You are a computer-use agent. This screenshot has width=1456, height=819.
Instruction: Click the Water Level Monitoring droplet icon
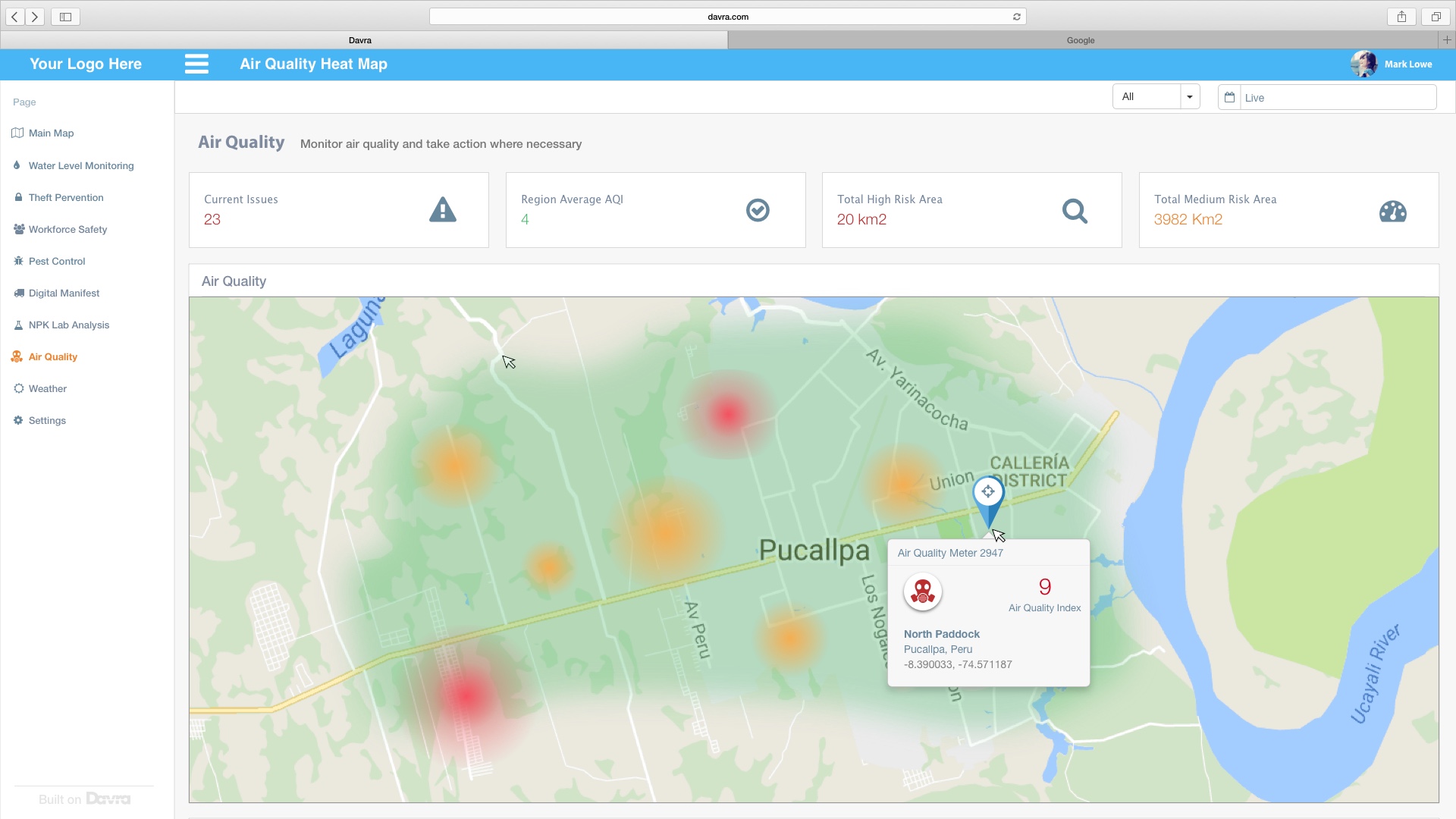click(17, 165)
